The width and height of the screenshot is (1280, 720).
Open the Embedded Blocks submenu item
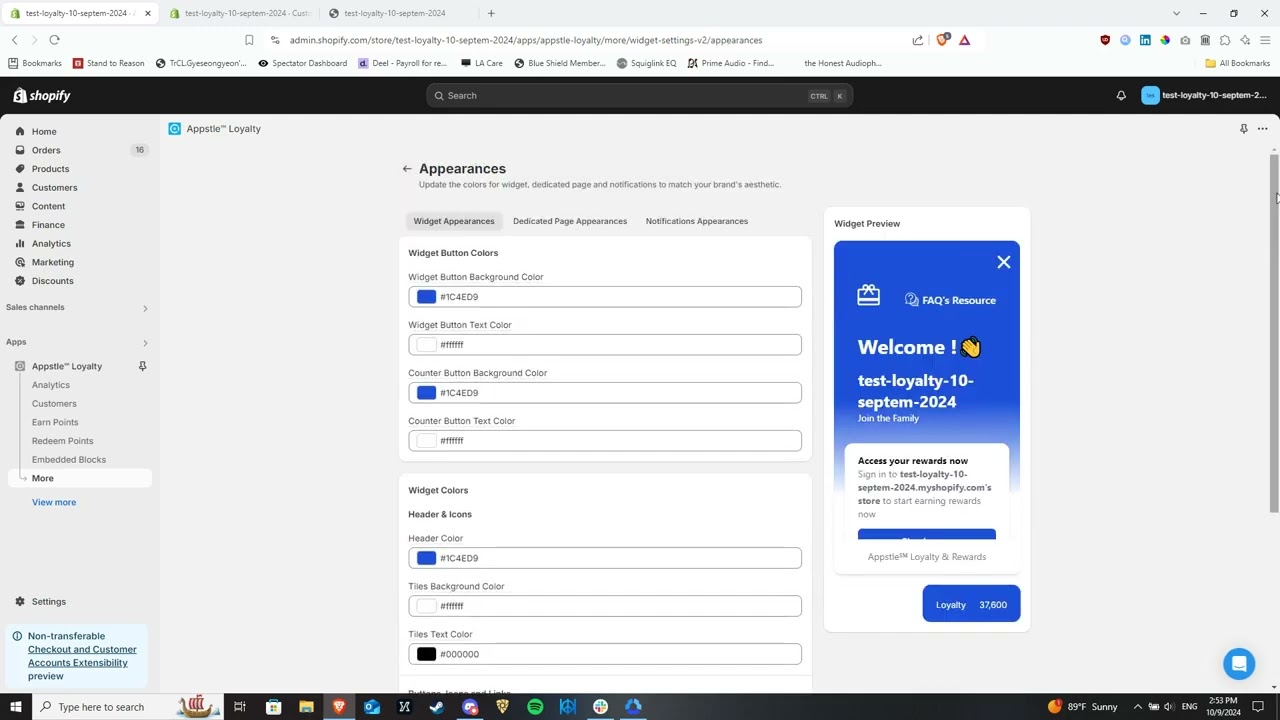[69, 460]
